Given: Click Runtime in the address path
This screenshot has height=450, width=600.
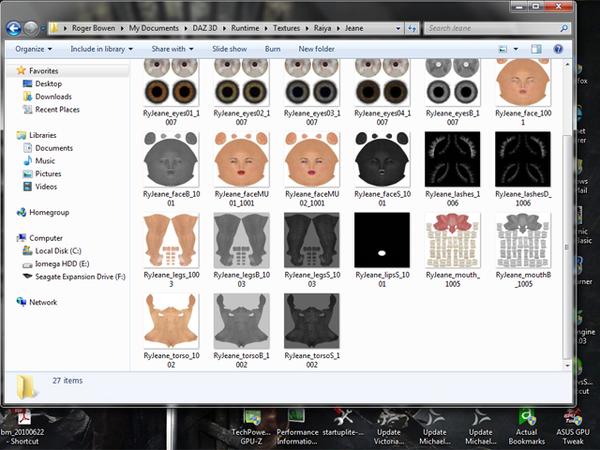Looking at the screenshot, I should (x=245, y=28).
